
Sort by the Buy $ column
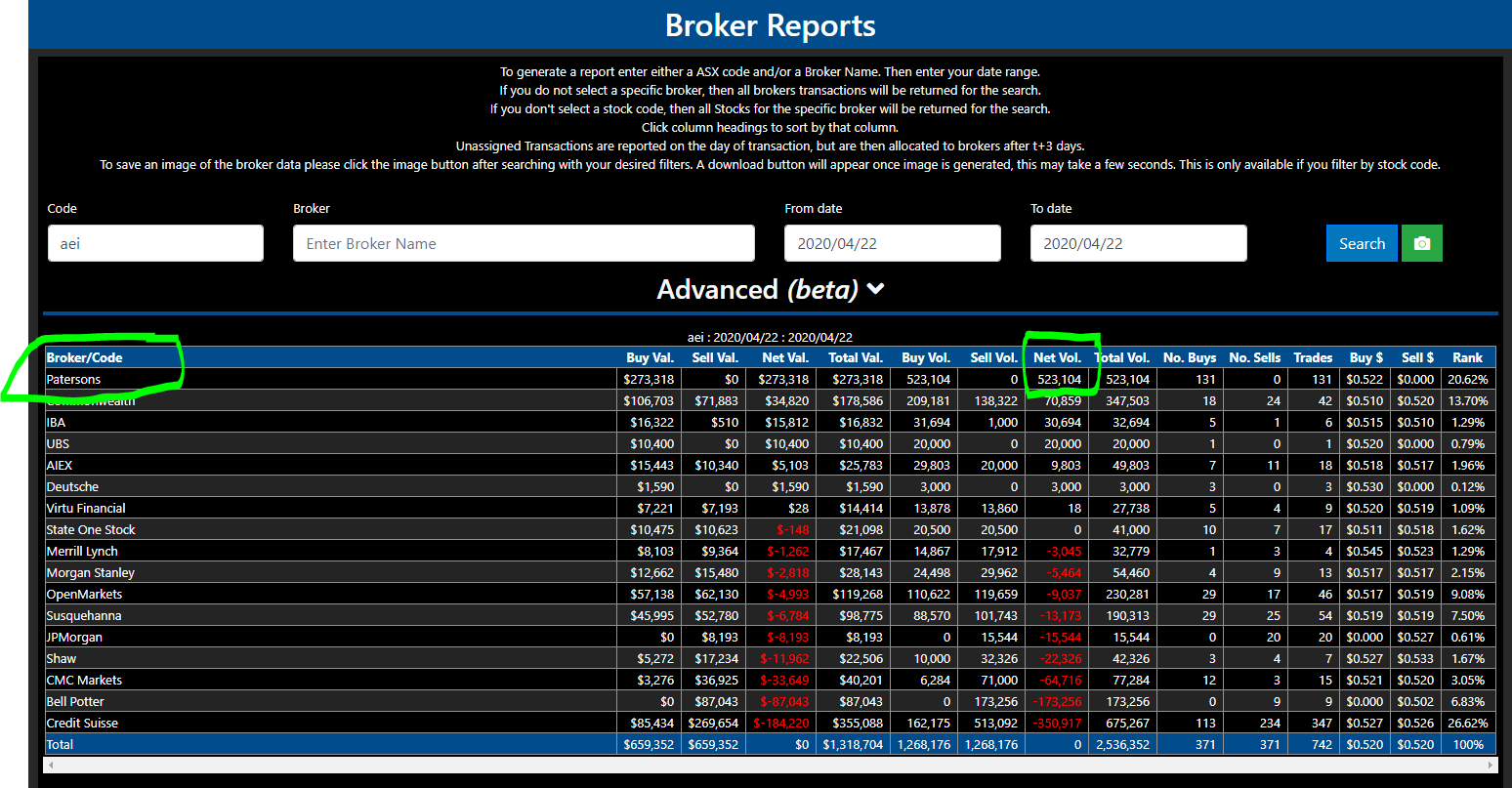(x=1366, y=357)
